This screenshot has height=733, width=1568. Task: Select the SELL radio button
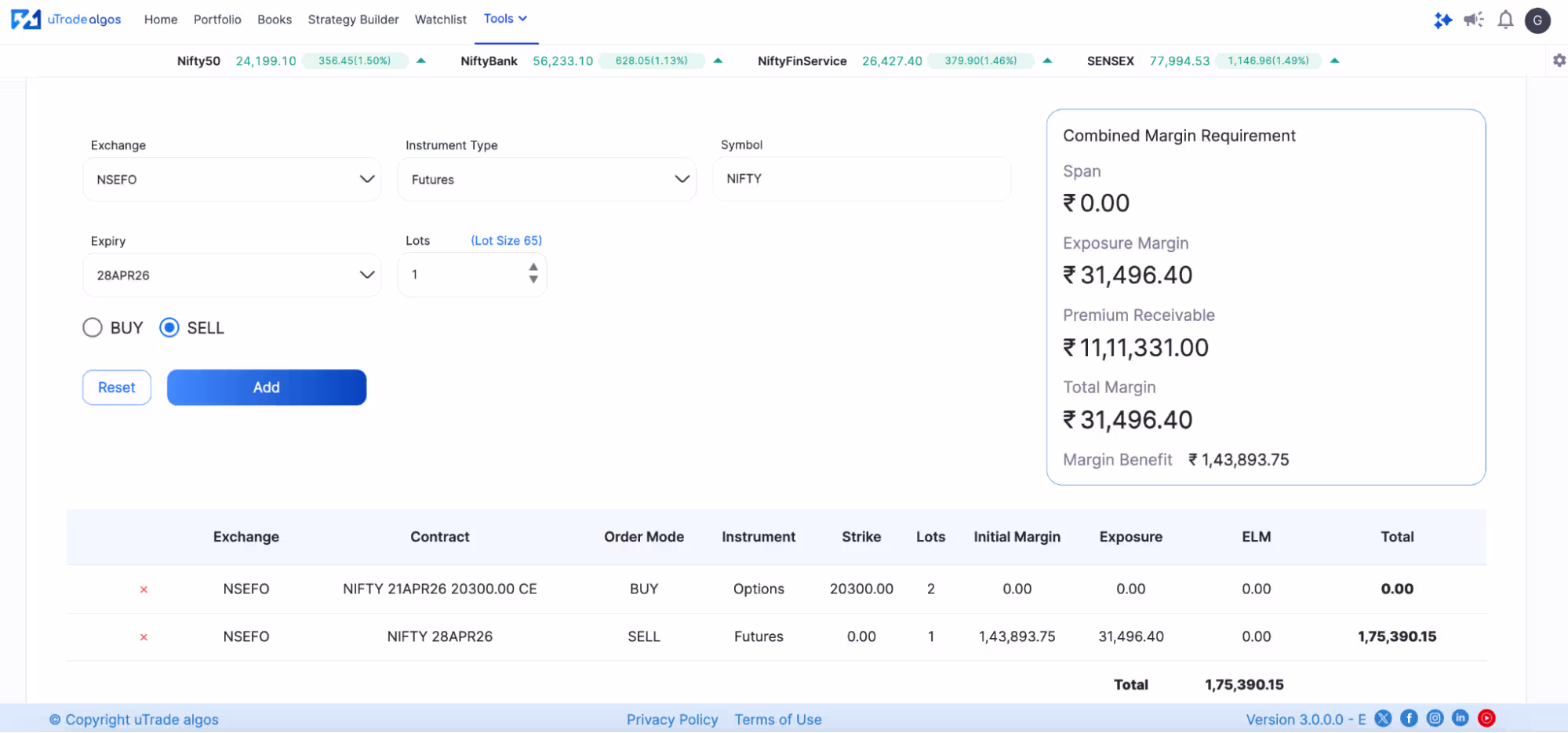coord(169,327)
